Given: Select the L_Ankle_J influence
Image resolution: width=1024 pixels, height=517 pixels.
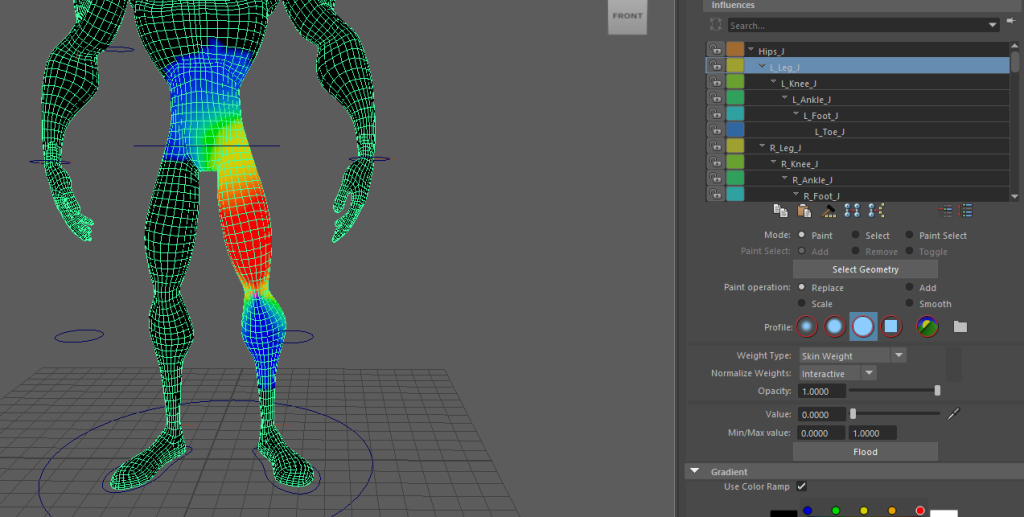Looking at the screenshot, I should click(x=810, y=100).
